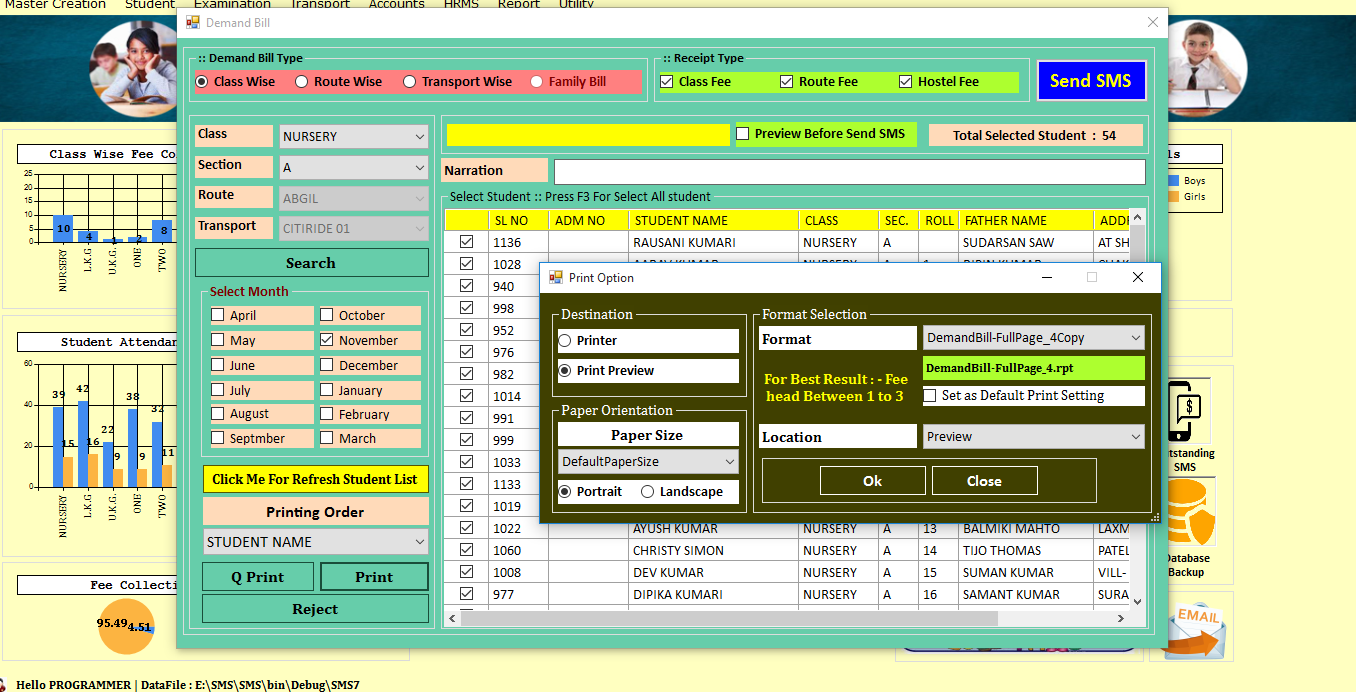This screenshot has width=1356, height=692.
Task: Click the blue Send SMS button
Action: pyautogui.click(x=1090, y=81)
